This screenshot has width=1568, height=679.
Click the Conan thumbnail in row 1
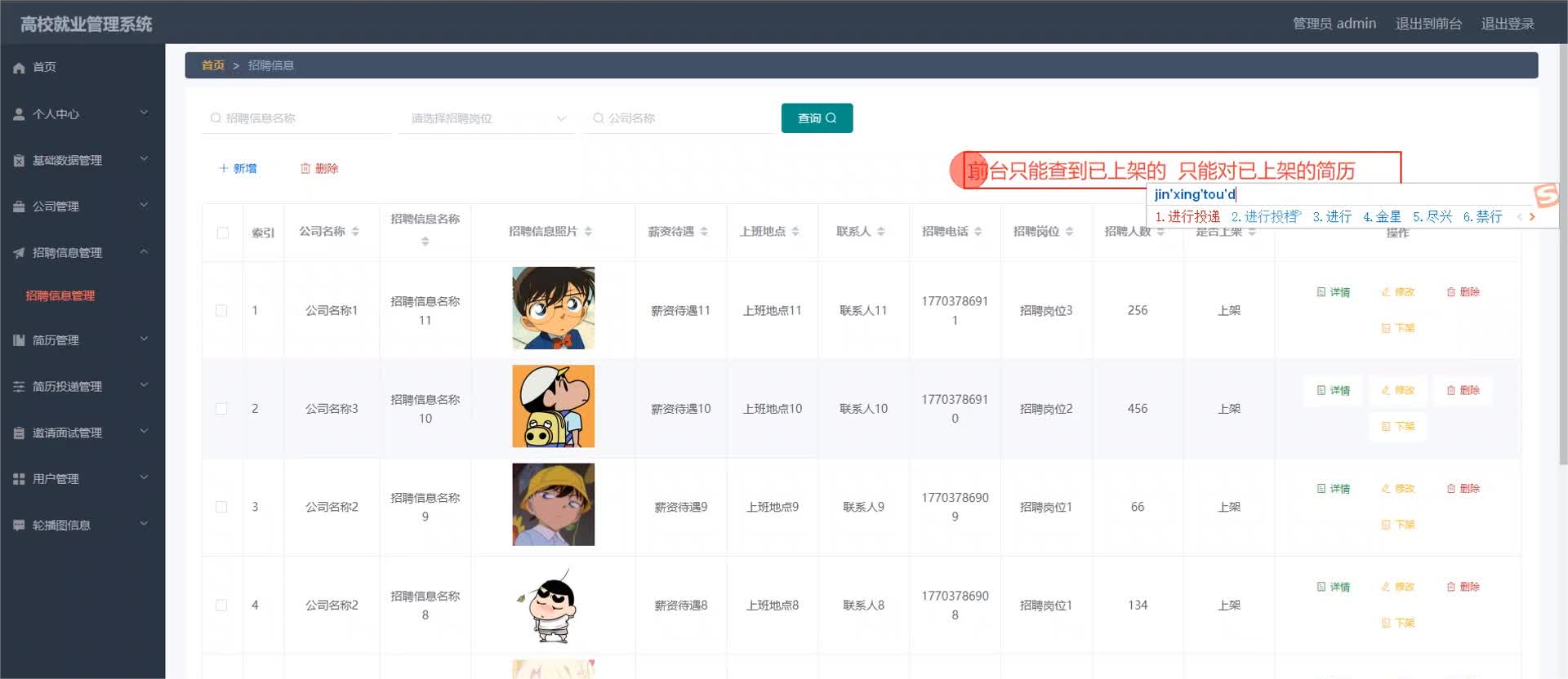coord(554,308)
